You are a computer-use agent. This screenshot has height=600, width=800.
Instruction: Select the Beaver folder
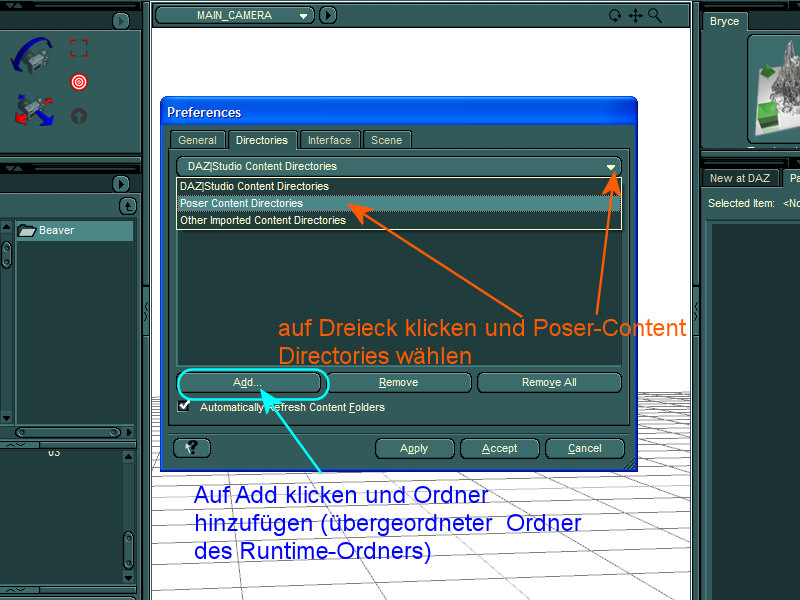coord(74,231)
